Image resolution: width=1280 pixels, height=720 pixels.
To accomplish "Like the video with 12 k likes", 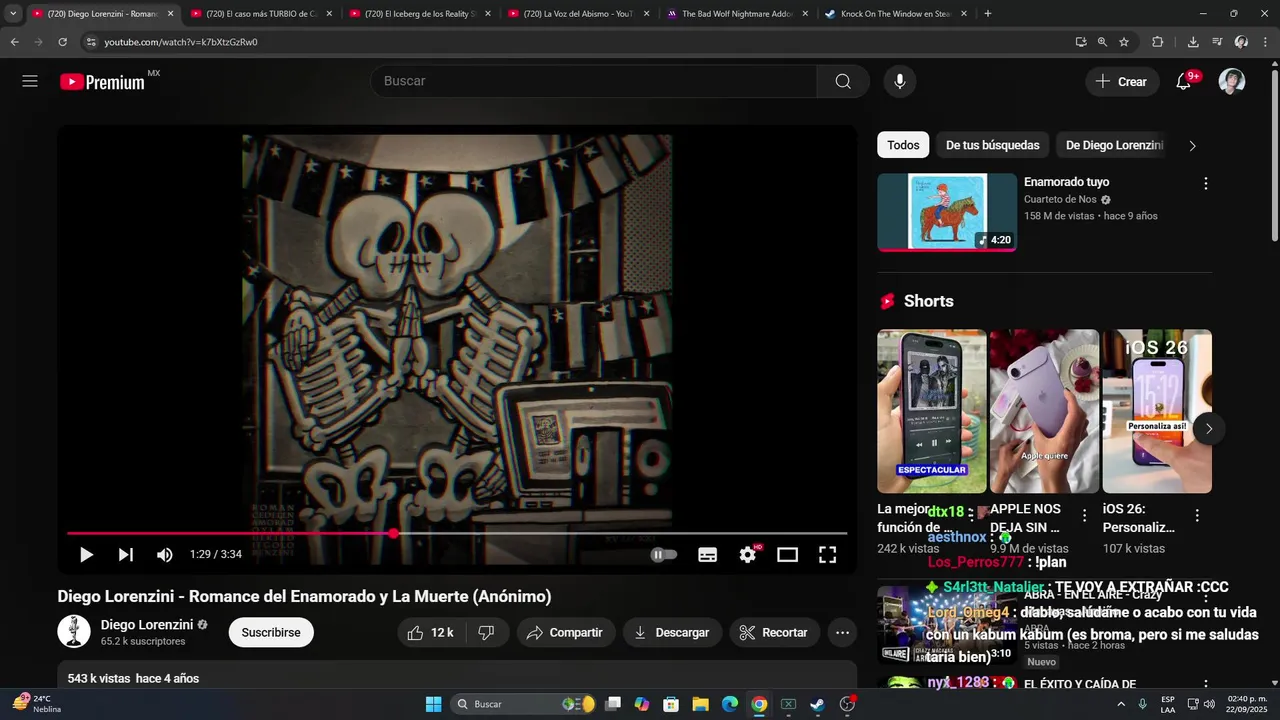I will [432, 633].
